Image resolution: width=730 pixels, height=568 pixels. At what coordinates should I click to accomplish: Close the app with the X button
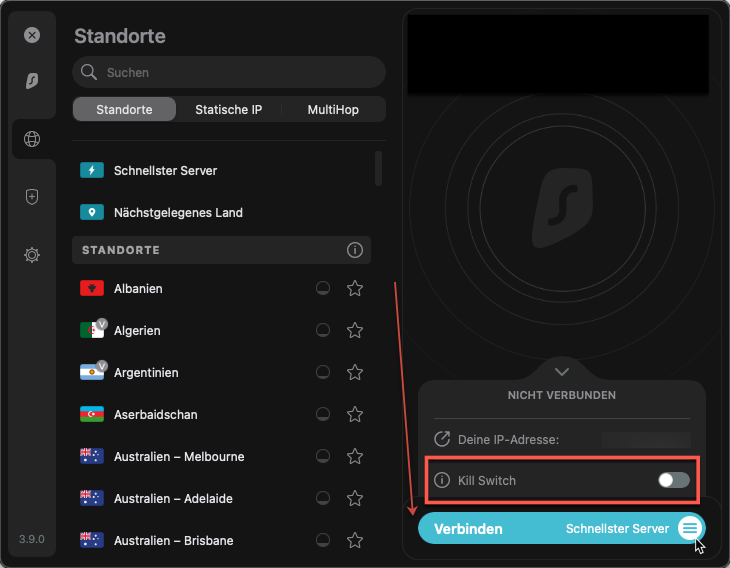coord(32,35)
